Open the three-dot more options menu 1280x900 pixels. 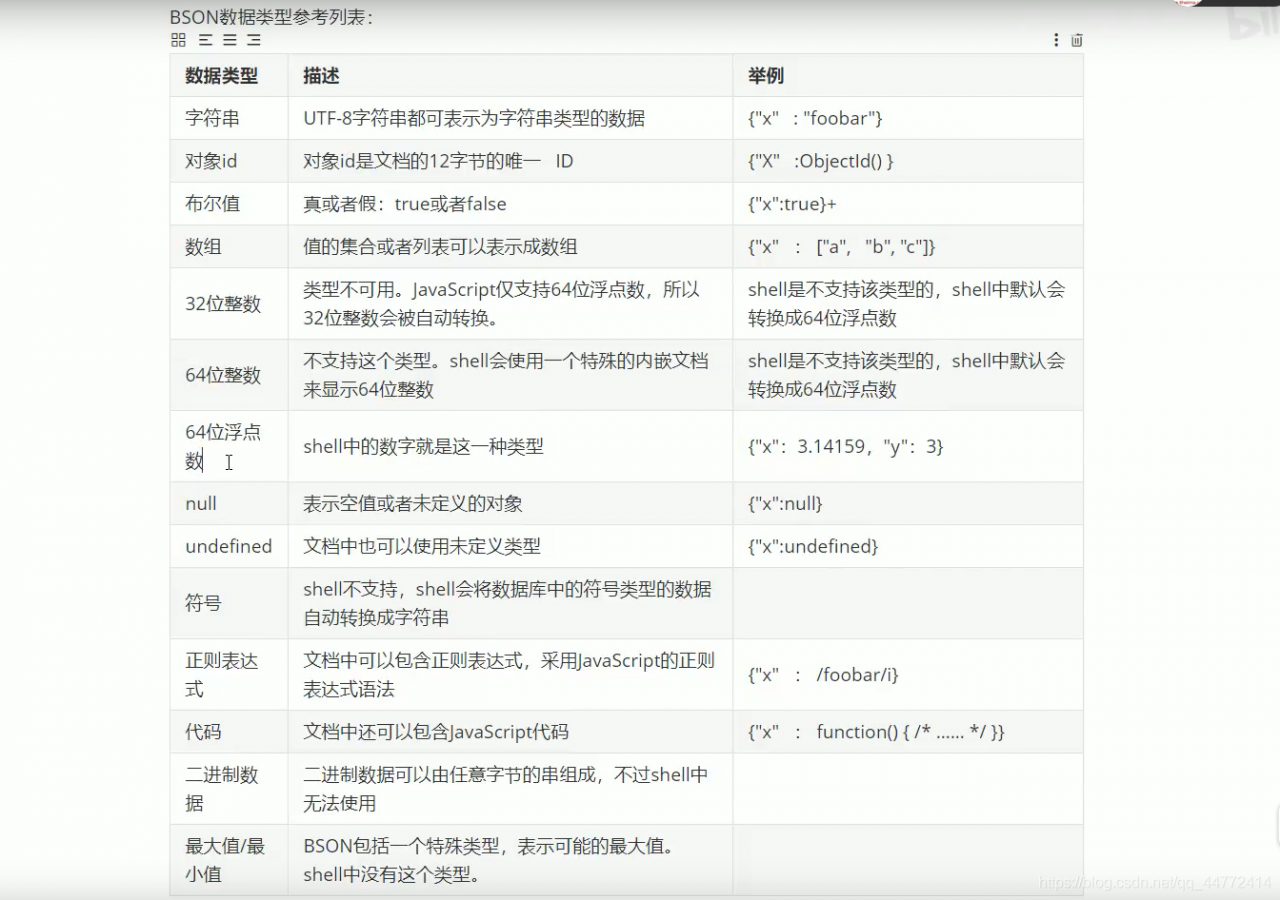point(1056,40)
